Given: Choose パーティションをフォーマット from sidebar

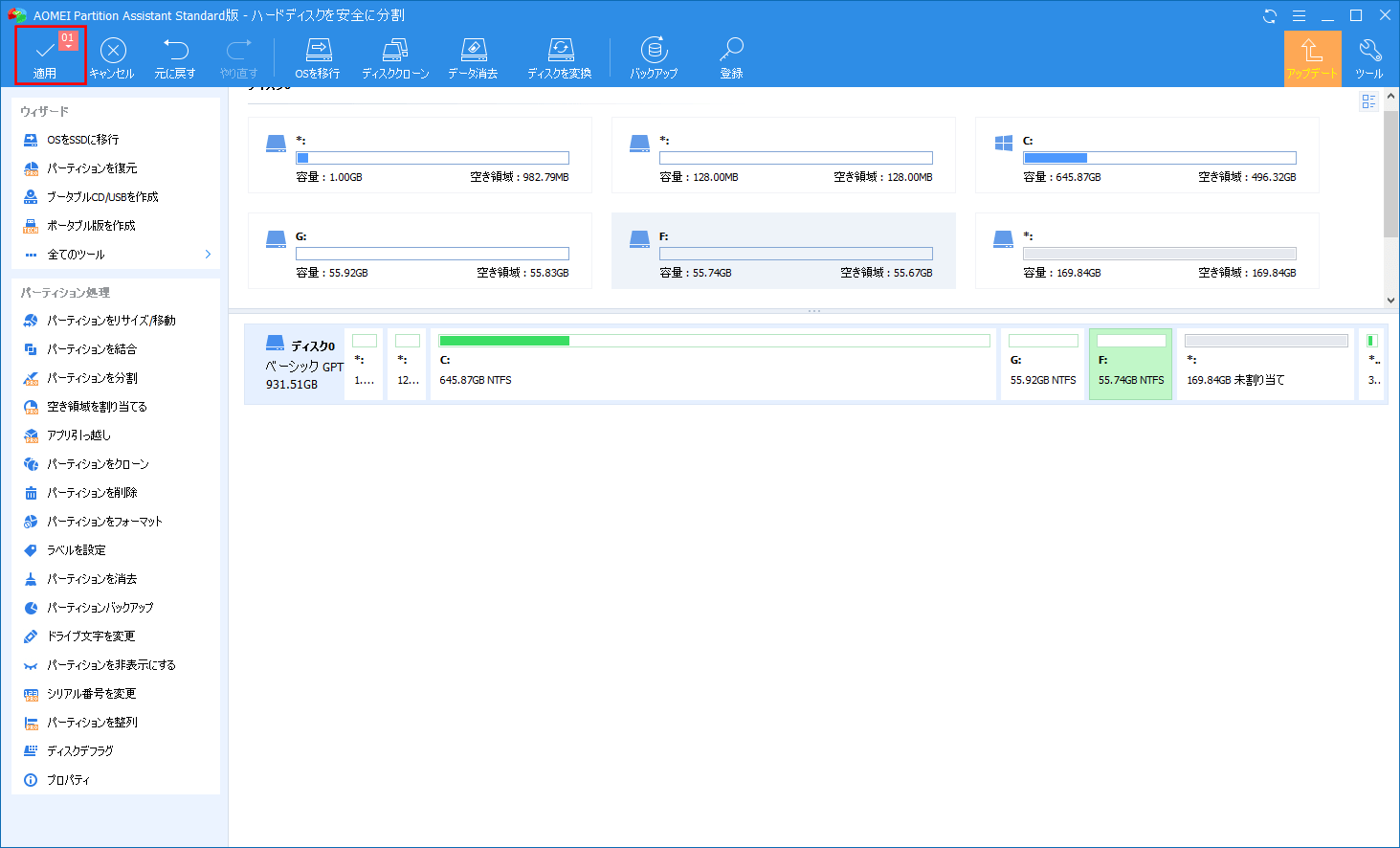Looking at the screenshot, I should point(104,522).
